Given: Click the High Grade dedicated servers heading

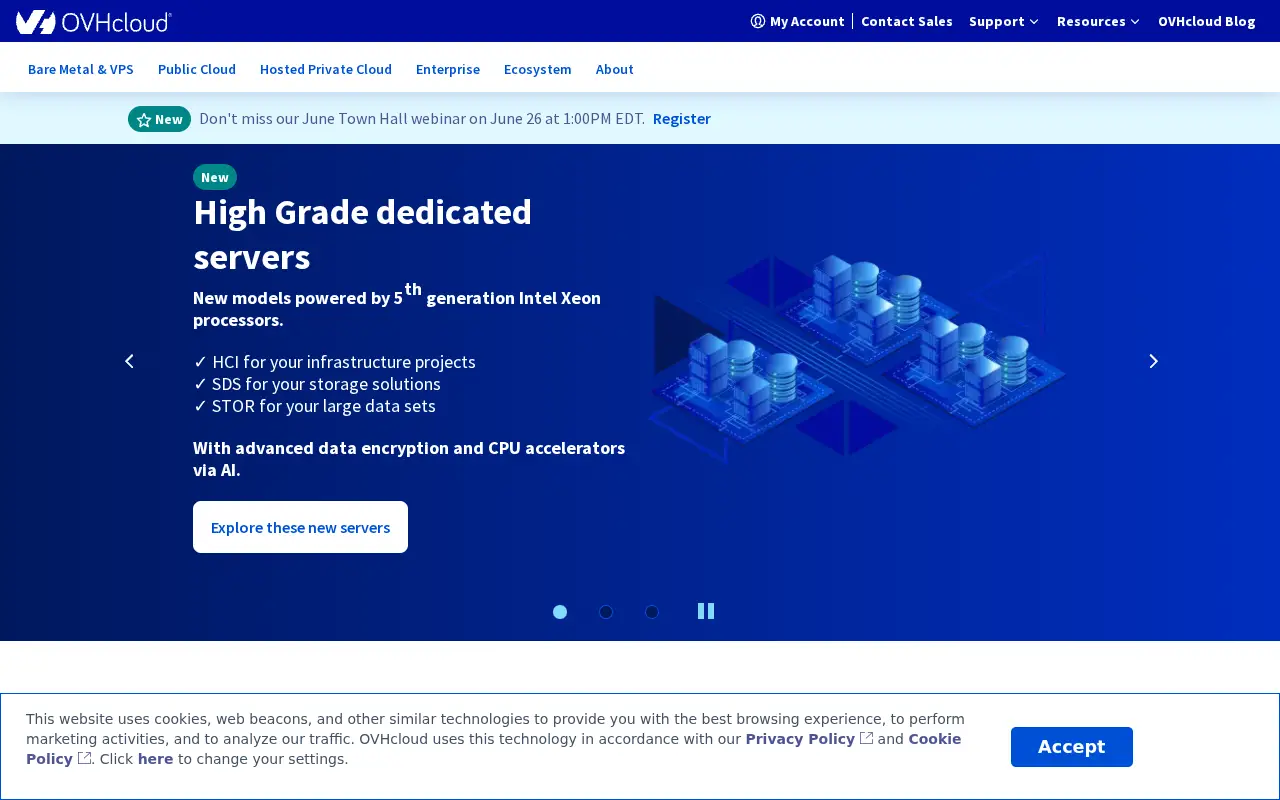Looking at the screenshot, I should (362, 234).
